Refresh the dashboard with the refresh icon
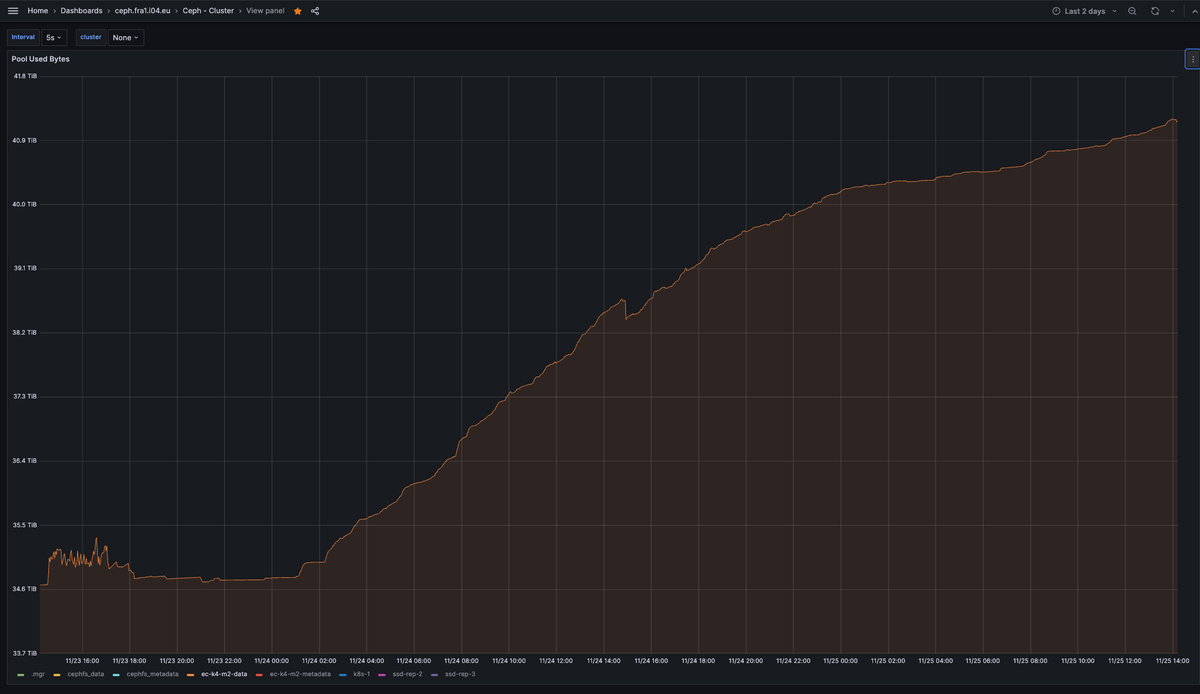Image resolution: width=1200 pixels, height=694 pixels. point(1155,11)
